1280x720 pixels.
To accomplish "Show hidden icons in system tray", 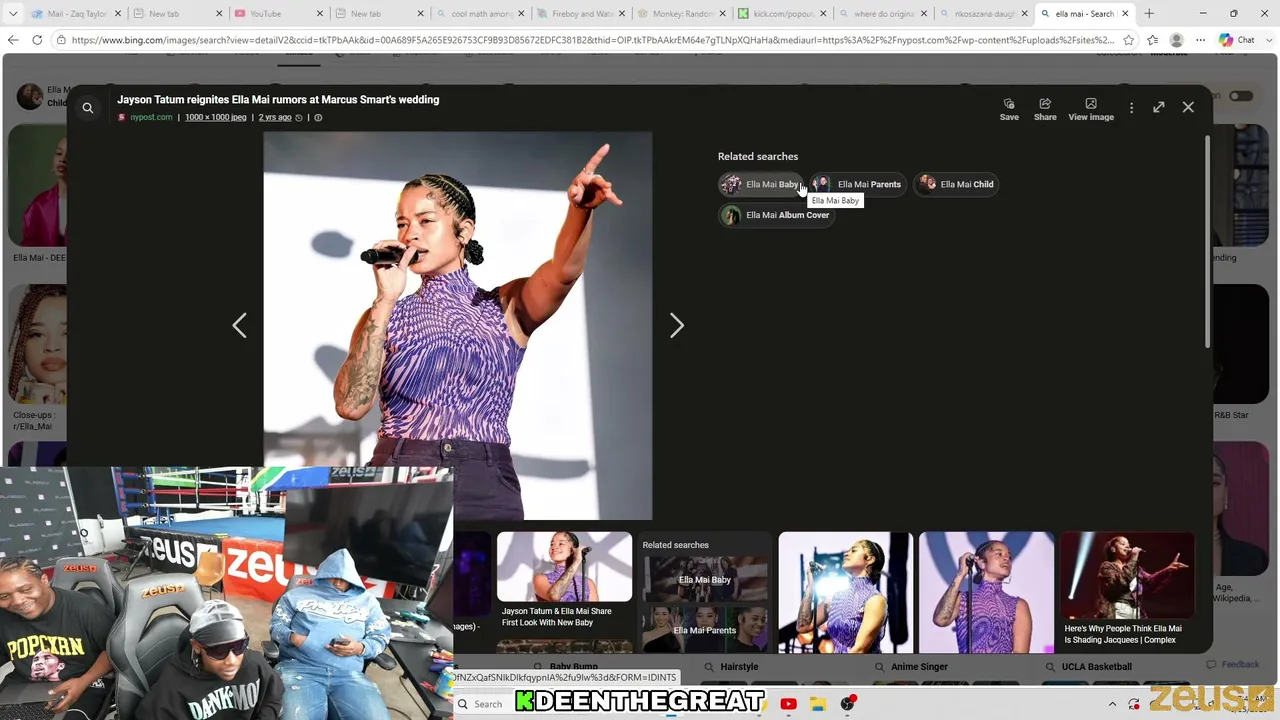I will pos(1112,704).
